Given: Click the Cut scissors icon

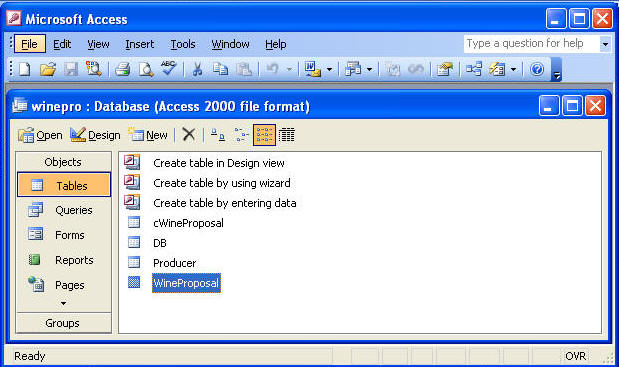Looking at the screenshot, I should 197,69.
